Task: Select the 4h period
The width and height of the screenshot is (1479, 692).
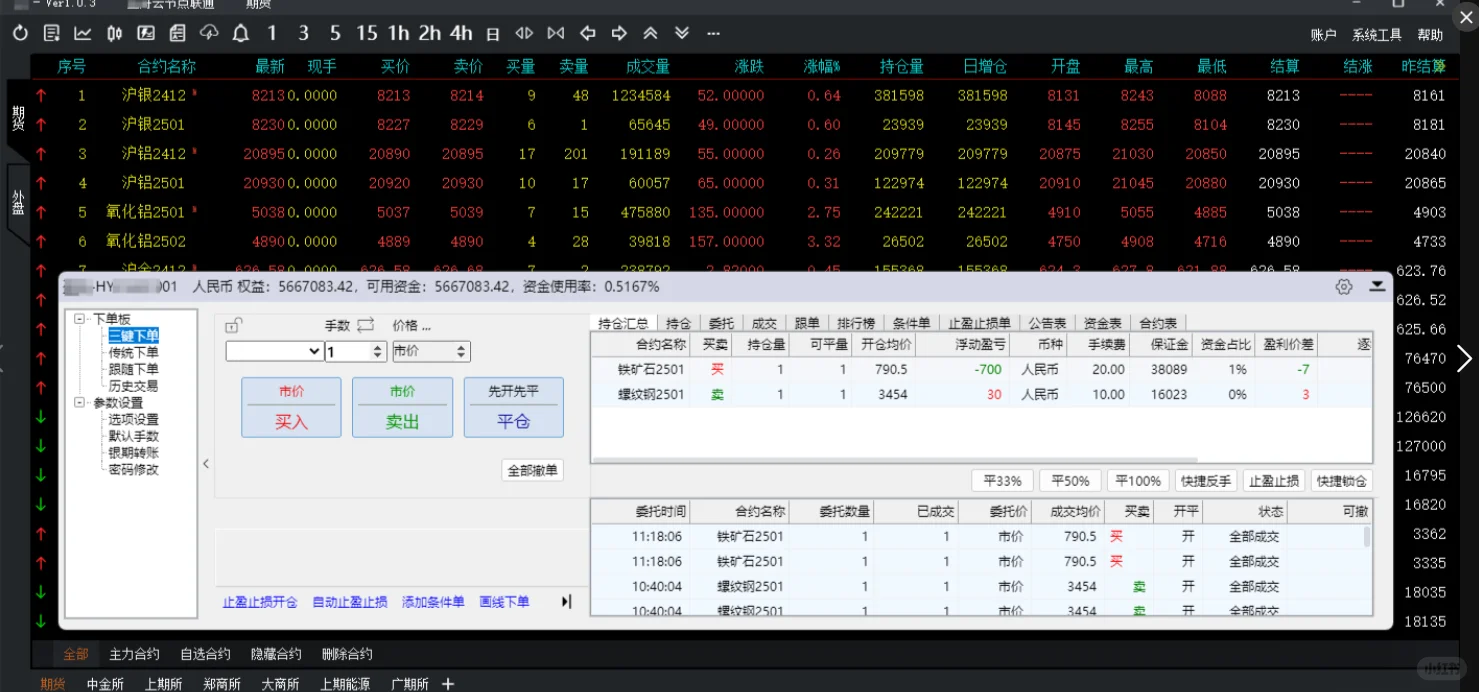Action: (x=461, y=33)
